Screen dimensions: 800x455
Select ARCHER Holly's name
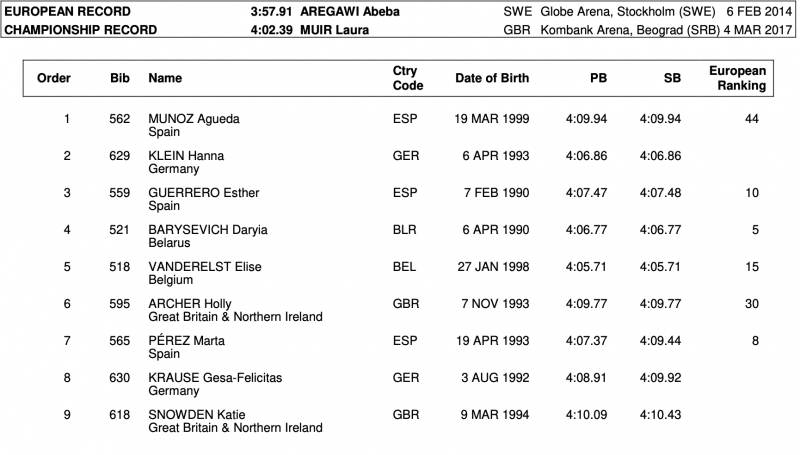point(190,304)
